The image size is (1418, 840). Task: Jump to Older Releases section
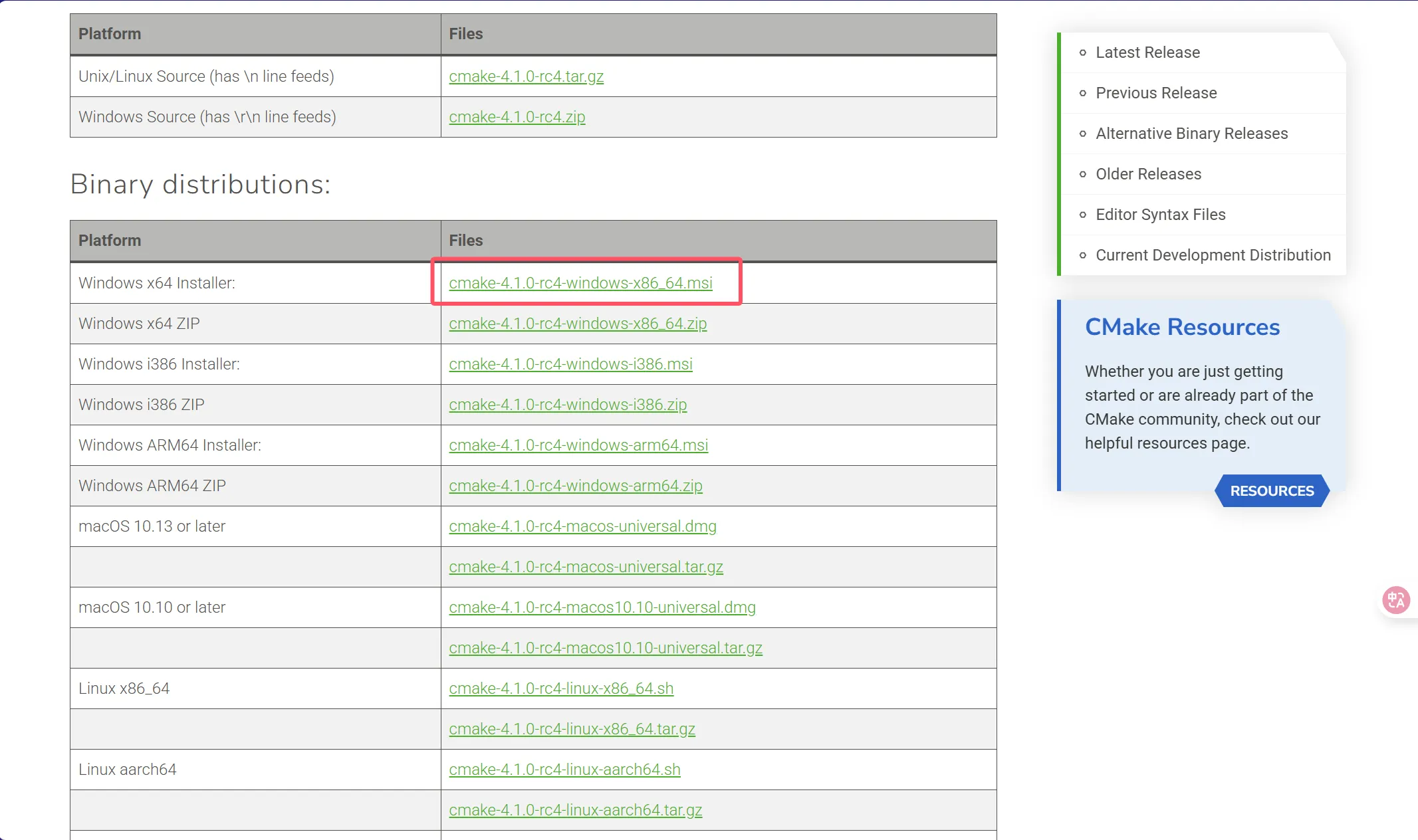coord(1148,174)
